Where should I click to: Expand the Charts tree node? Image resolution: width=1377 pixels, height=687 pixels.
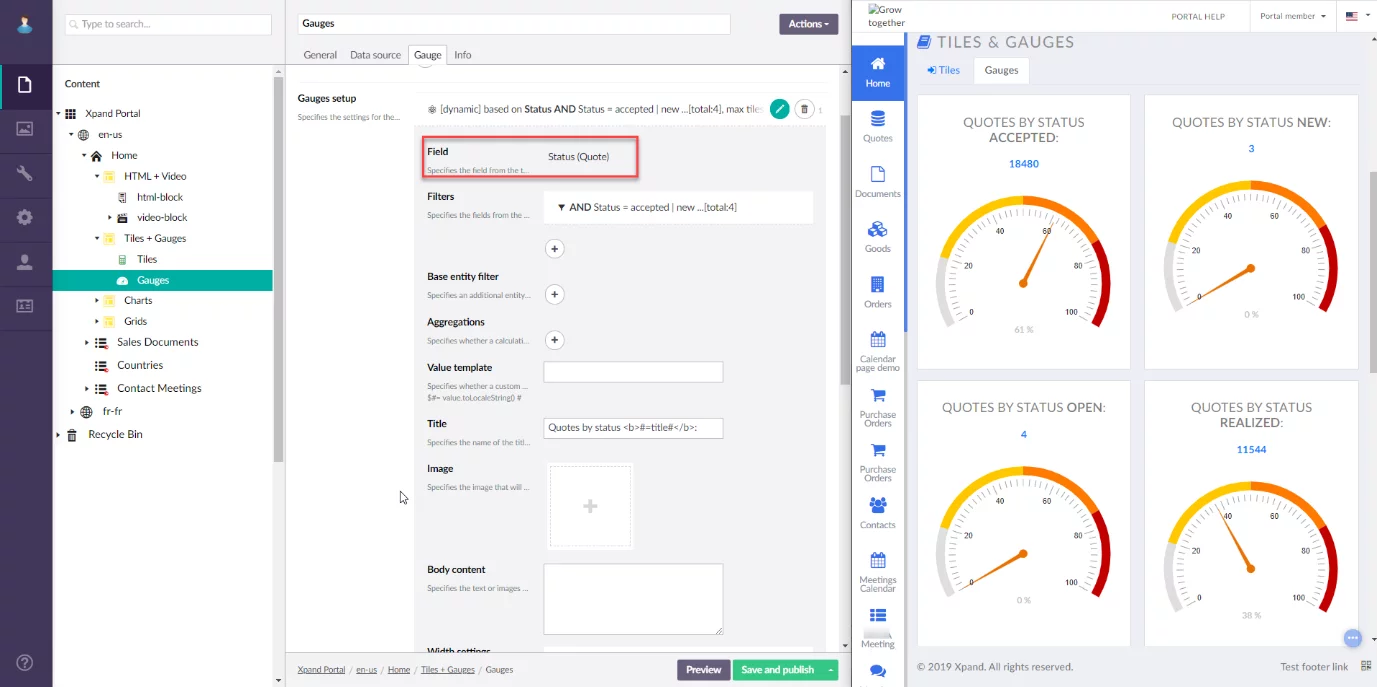pyautogui.click(x=98, y=301)
